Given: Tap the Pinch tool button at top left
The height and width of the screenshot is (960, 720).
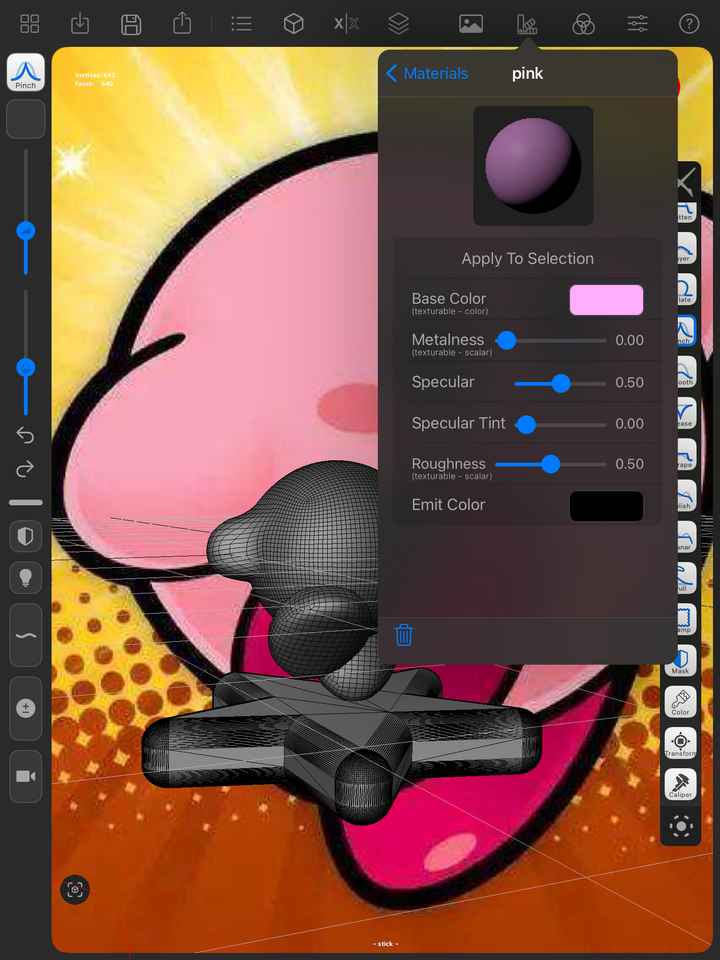Looking at the screenshot, I should pos(26,72).
